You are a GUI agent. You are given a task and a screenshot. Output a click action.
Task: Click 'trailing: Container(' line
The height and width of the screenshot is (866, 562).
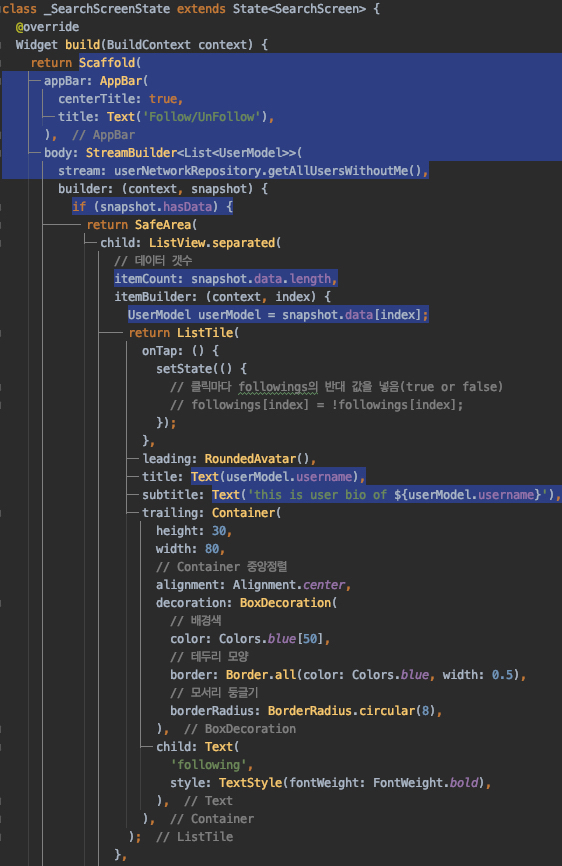click(x=211, y=513)
